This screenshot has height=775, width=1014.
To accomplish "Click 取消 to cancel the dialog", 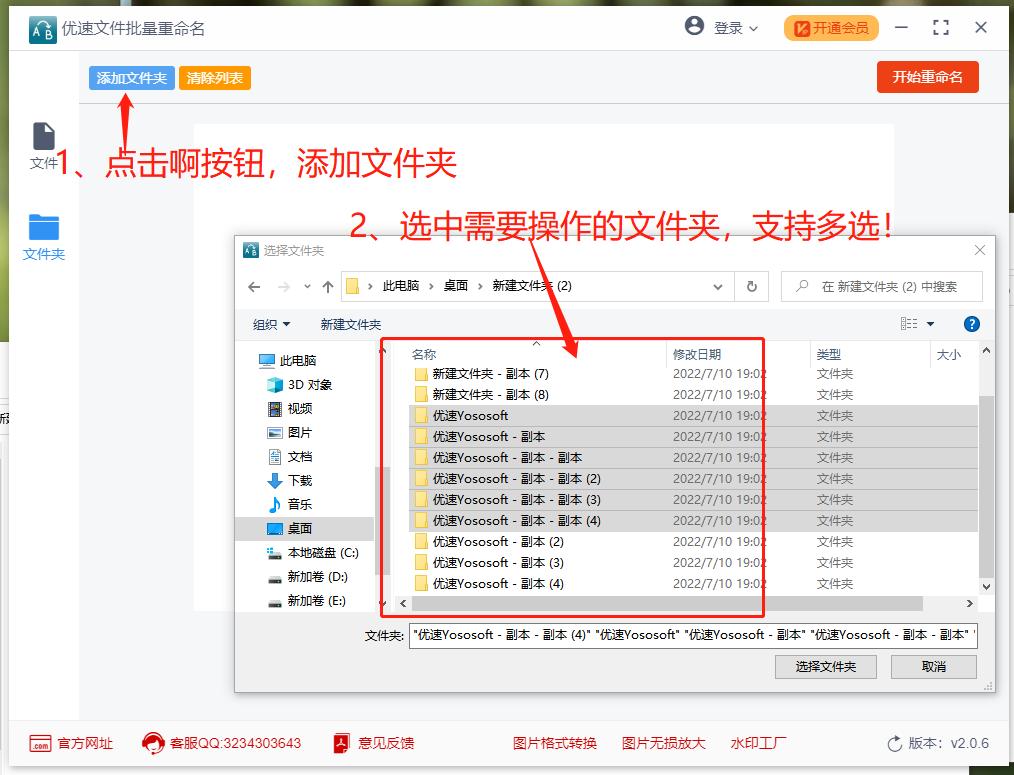I will click(x=934, y=666).
